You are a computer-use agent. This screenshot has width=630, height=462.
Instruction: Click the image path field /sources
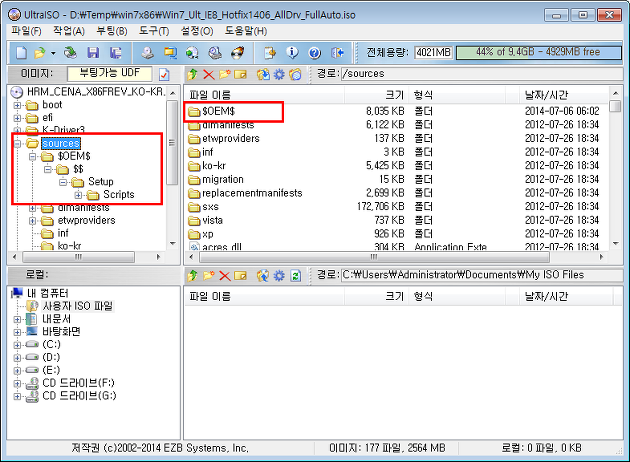[x=481, y=74]
